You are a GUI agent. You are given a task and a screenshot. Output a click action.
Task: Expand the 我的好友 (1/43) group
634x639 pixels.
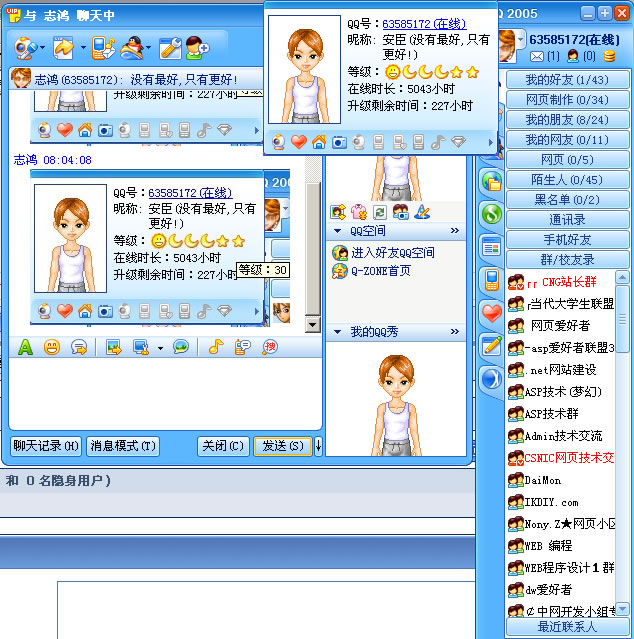(566, 80)
